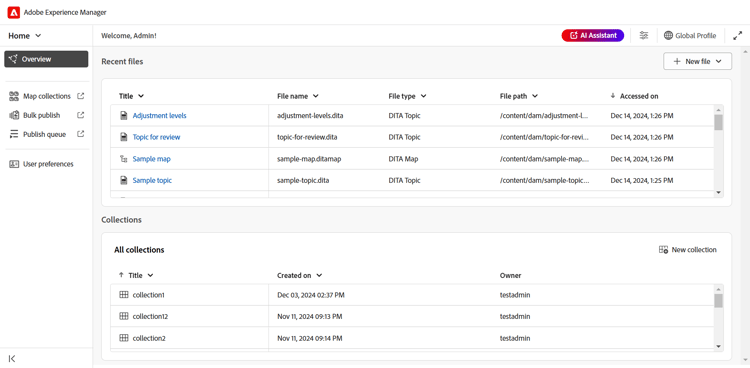Click the New collection icon button
The image size is (750, 368).
663,250
